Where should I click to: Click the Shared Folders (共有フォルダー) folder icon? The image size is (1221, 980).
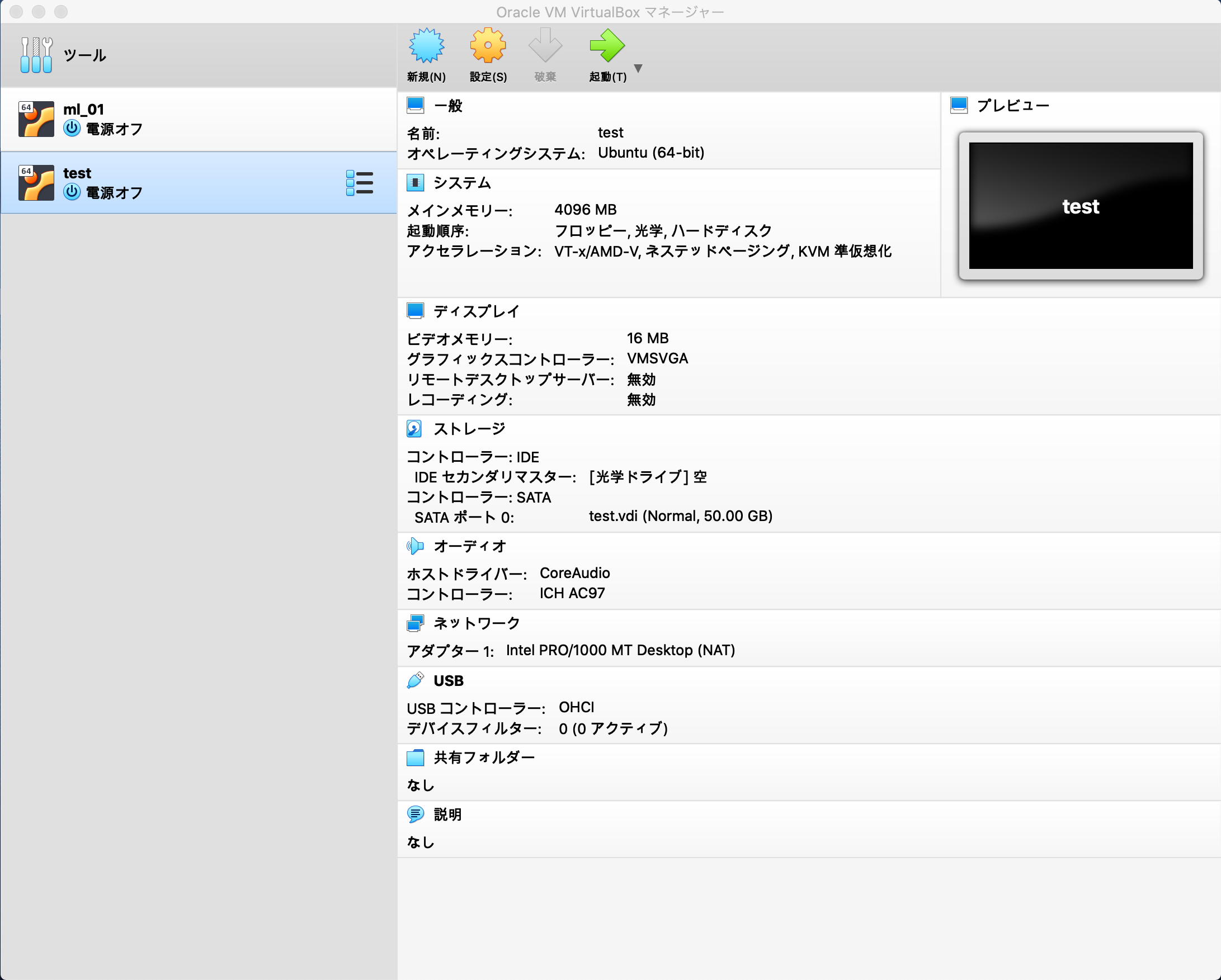(414, 758)
